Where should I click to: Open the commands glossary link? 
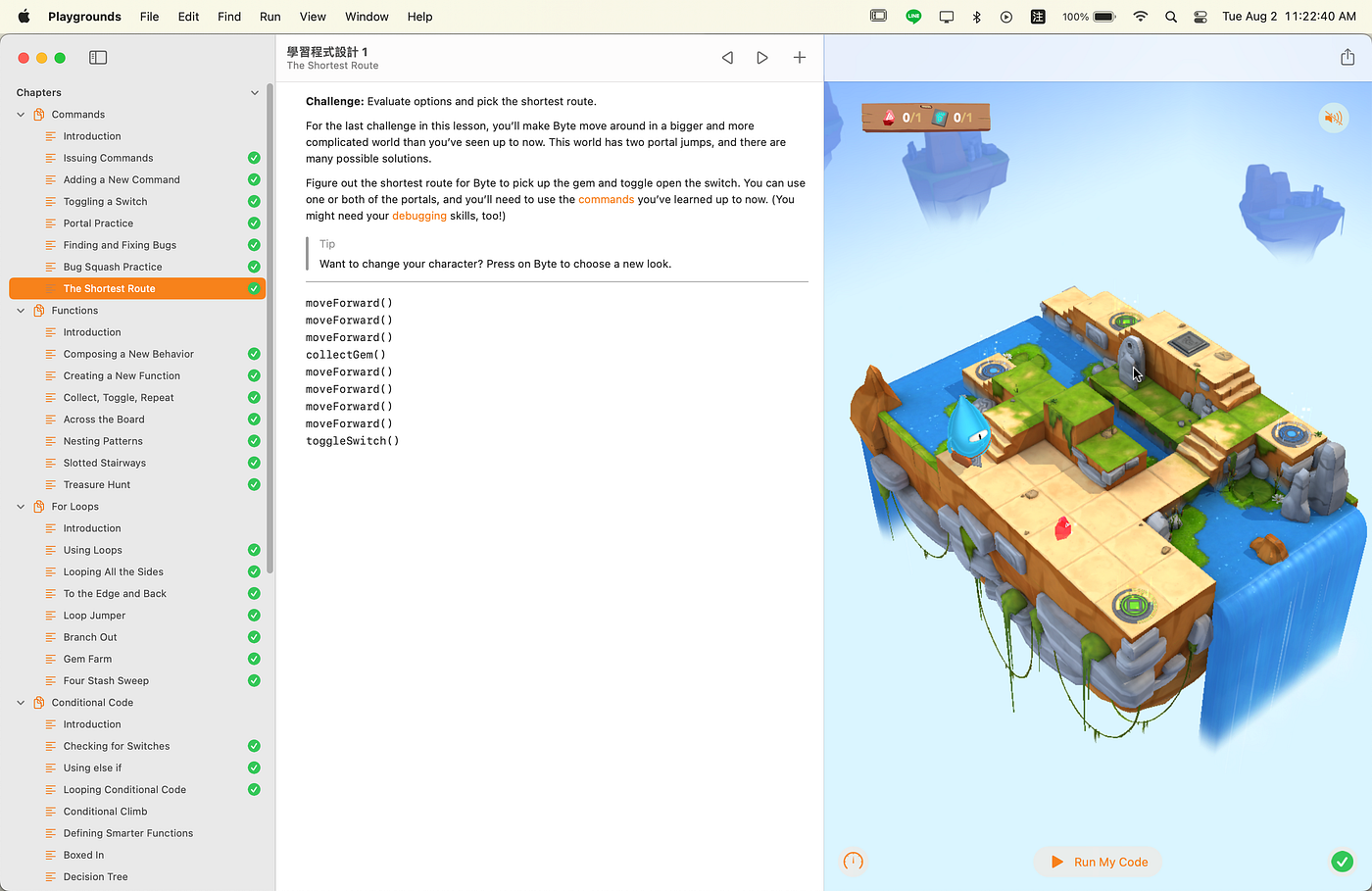pos(606,199)
